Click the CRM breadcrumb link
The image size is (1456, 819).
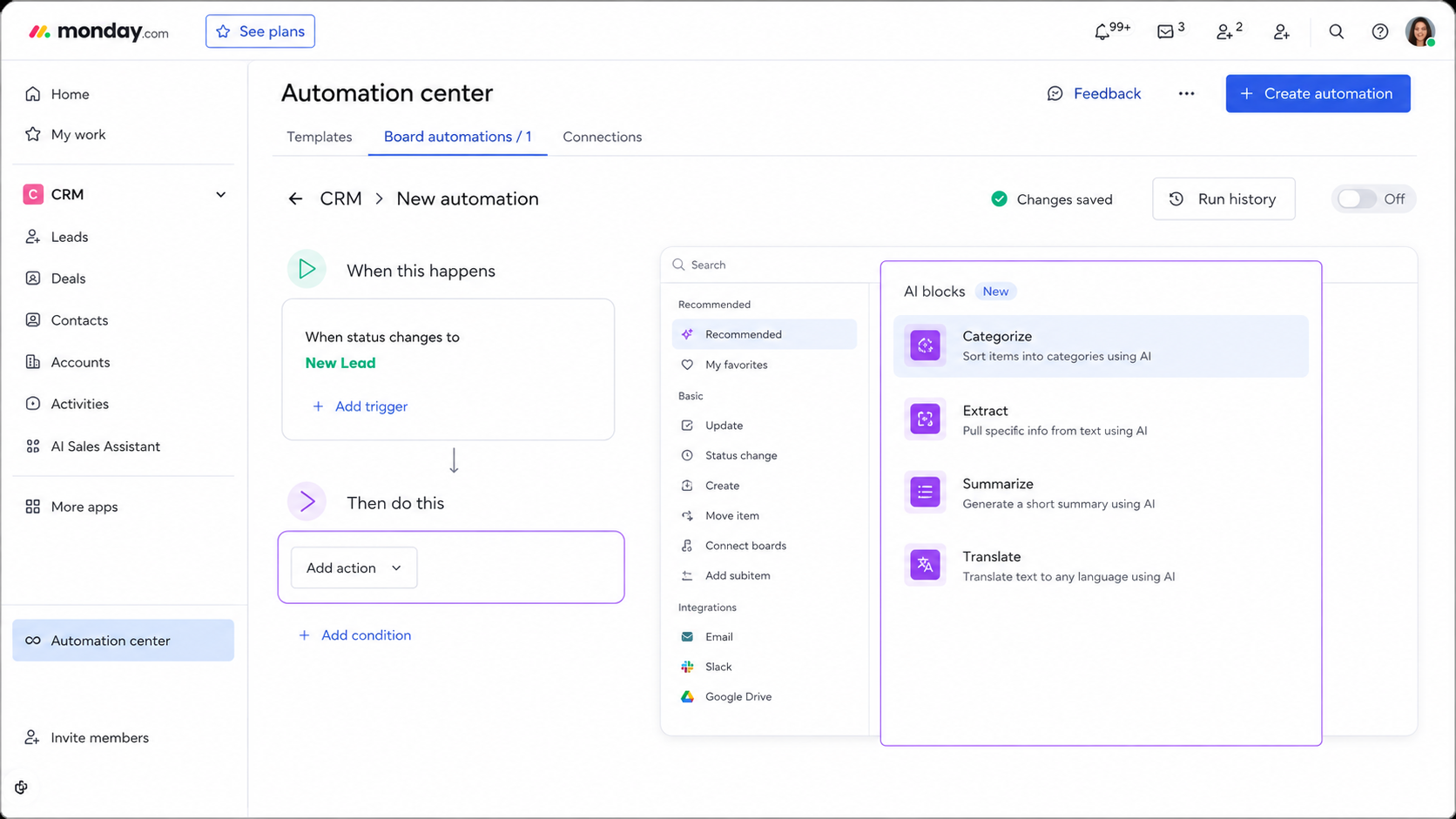click(x=340, y=199)
